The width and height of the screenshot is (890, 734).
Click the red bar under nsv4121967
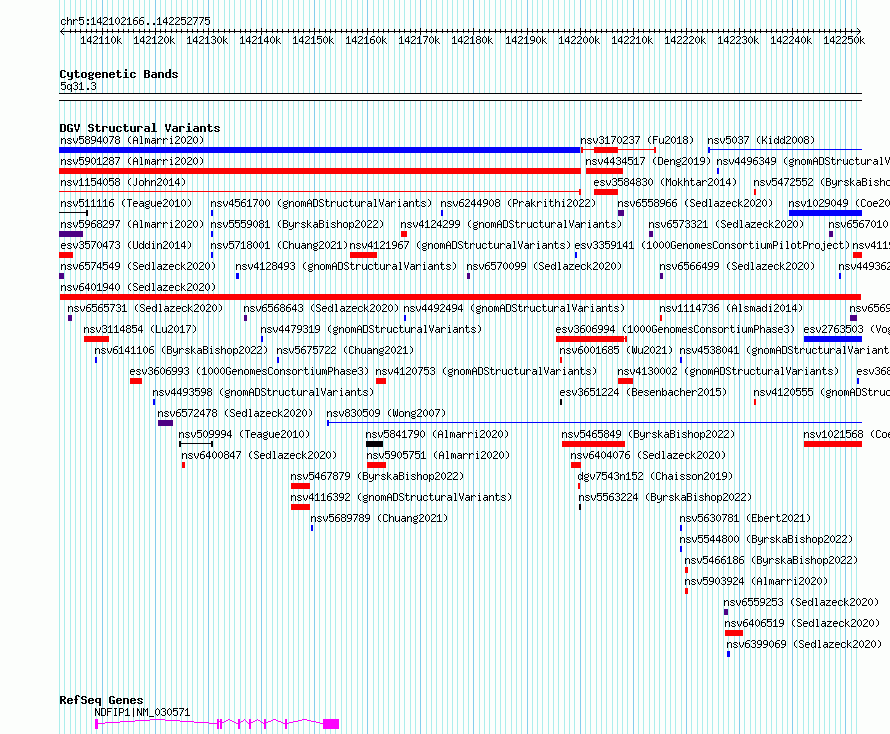point(363,255)
